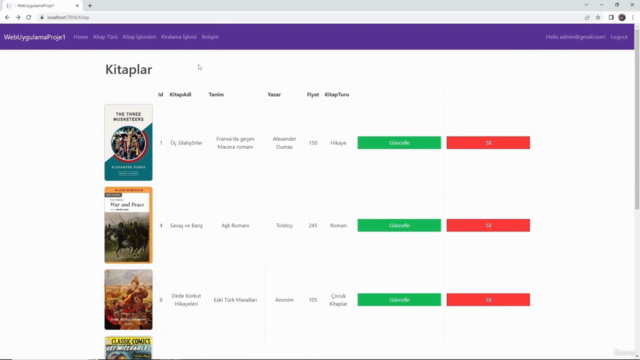The width and height of the screenshot is (640, 360).
Task: Open the Kitap İşlemleri nav item
Action: click(139, 37)
